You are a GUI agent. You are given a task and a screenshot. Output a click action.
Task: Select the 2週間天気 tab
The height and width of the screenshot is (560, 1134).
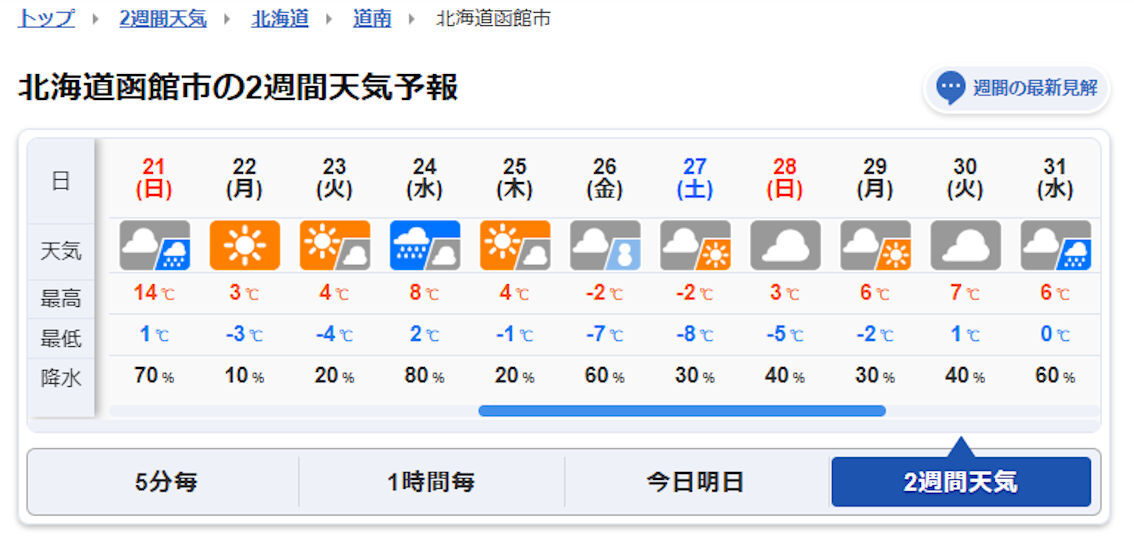click(x=961, y=482)
